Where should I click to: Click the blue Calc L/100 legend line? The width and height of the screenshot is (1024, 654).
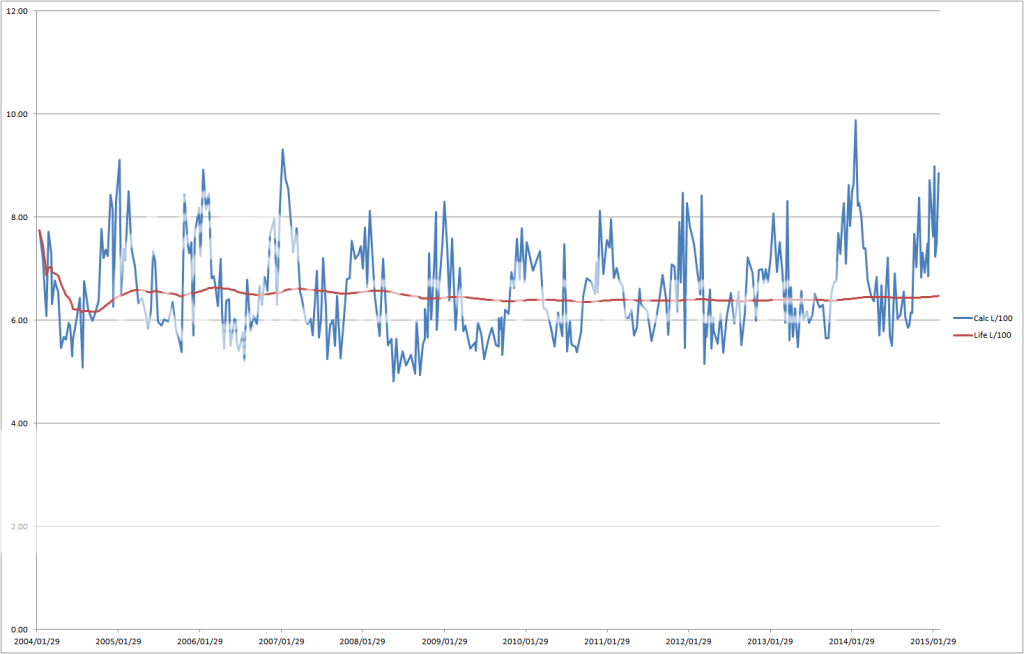tap(963, 318)
